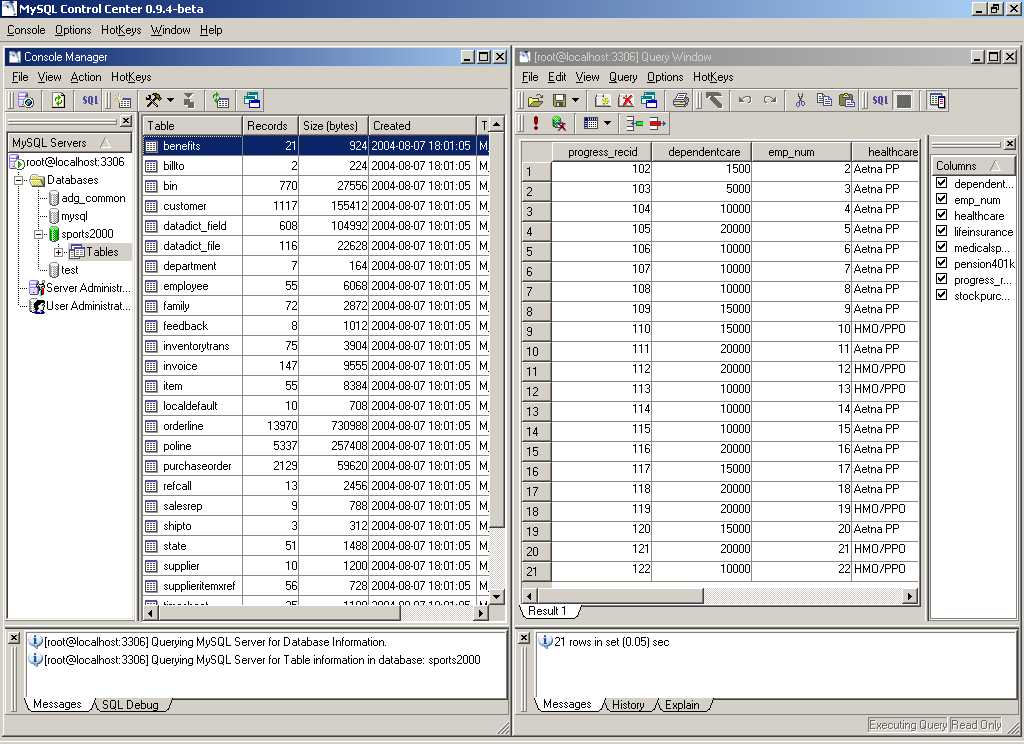
Task: Sort tables by the Size (bytes) header
Action: click(x=333, y=125)
